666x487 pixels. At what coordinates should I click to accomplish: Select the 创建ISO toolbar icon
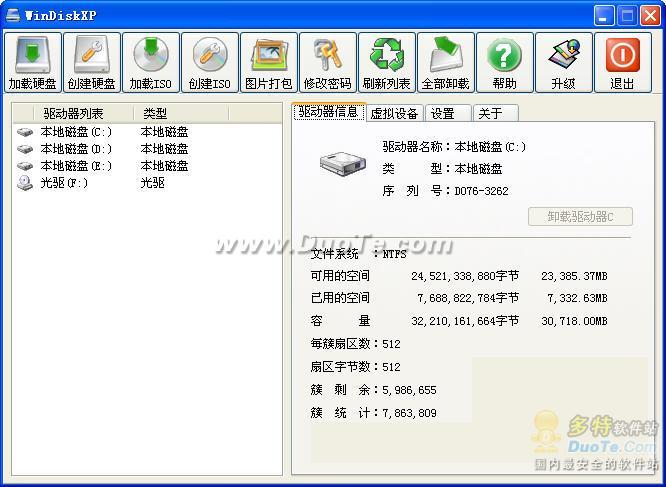click(210, 62)
